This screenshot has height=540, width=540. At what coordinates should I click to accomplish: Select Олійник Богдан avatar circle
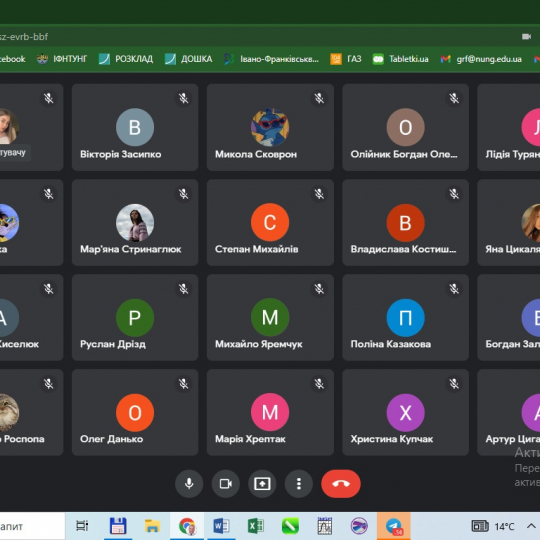point(405,127)
